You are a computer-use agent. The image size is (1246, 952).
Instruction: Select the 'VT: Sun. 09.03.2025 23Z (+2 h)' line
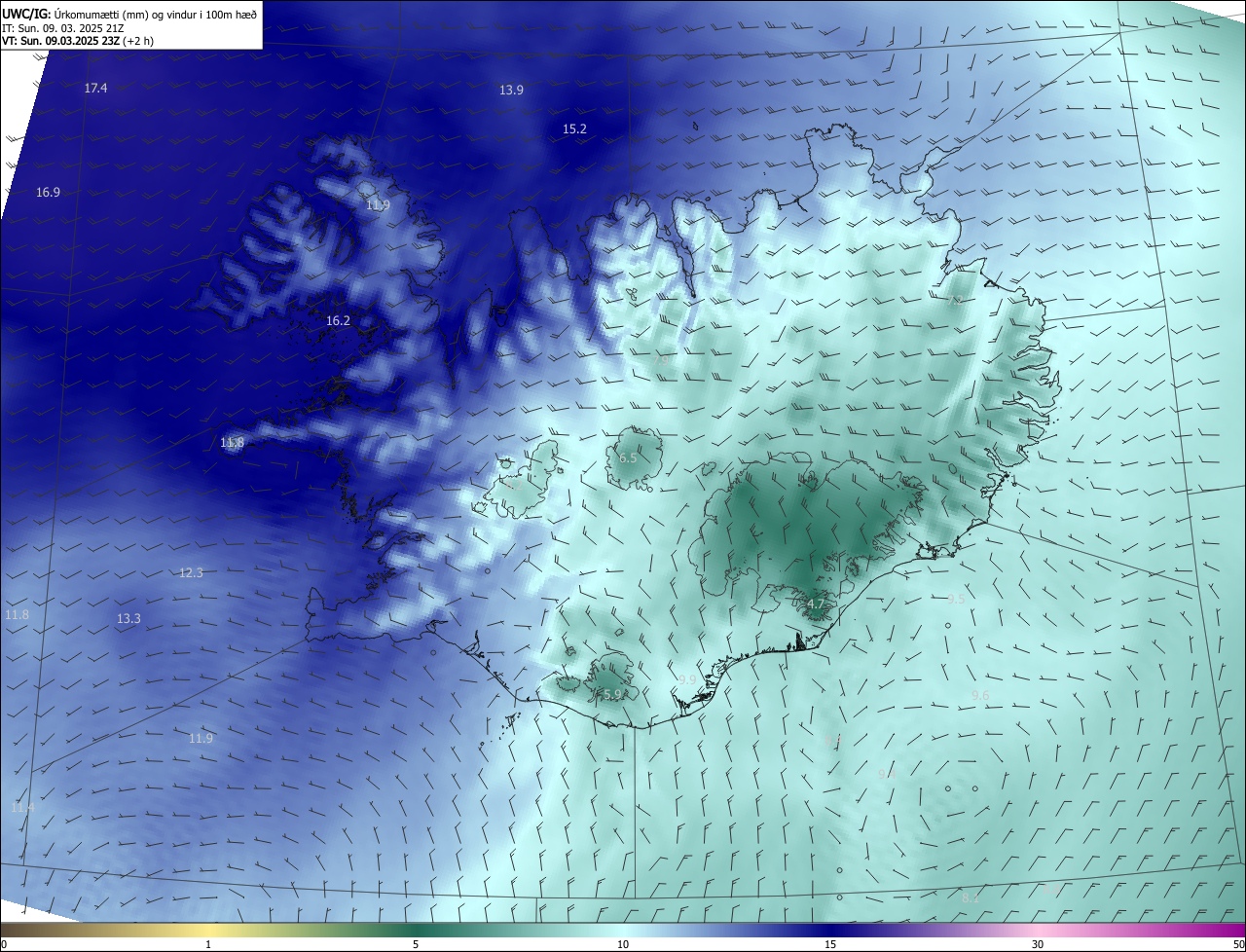coord(77,41)
